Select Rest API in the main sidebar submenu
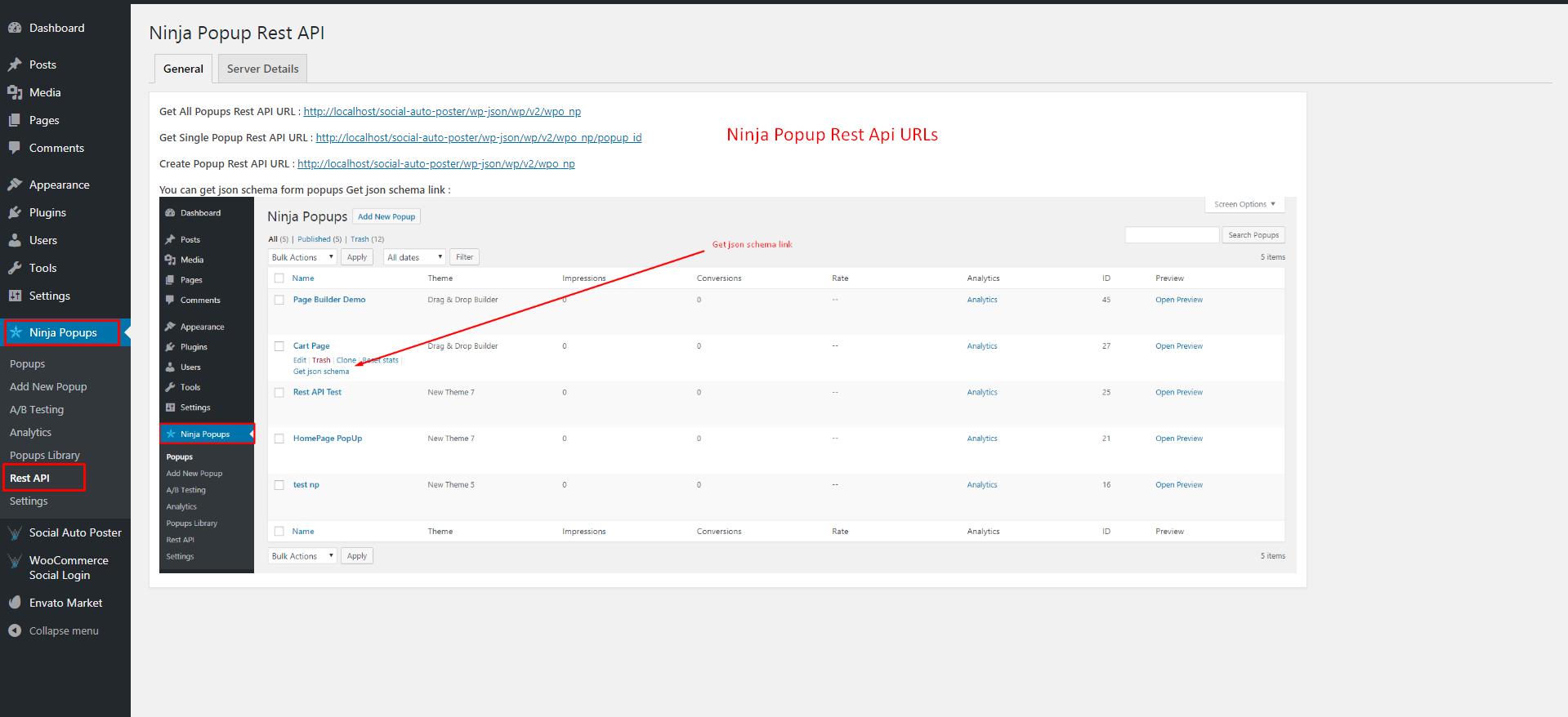The height and width of the screenshot is (717, 1568). tap(30, 479)
